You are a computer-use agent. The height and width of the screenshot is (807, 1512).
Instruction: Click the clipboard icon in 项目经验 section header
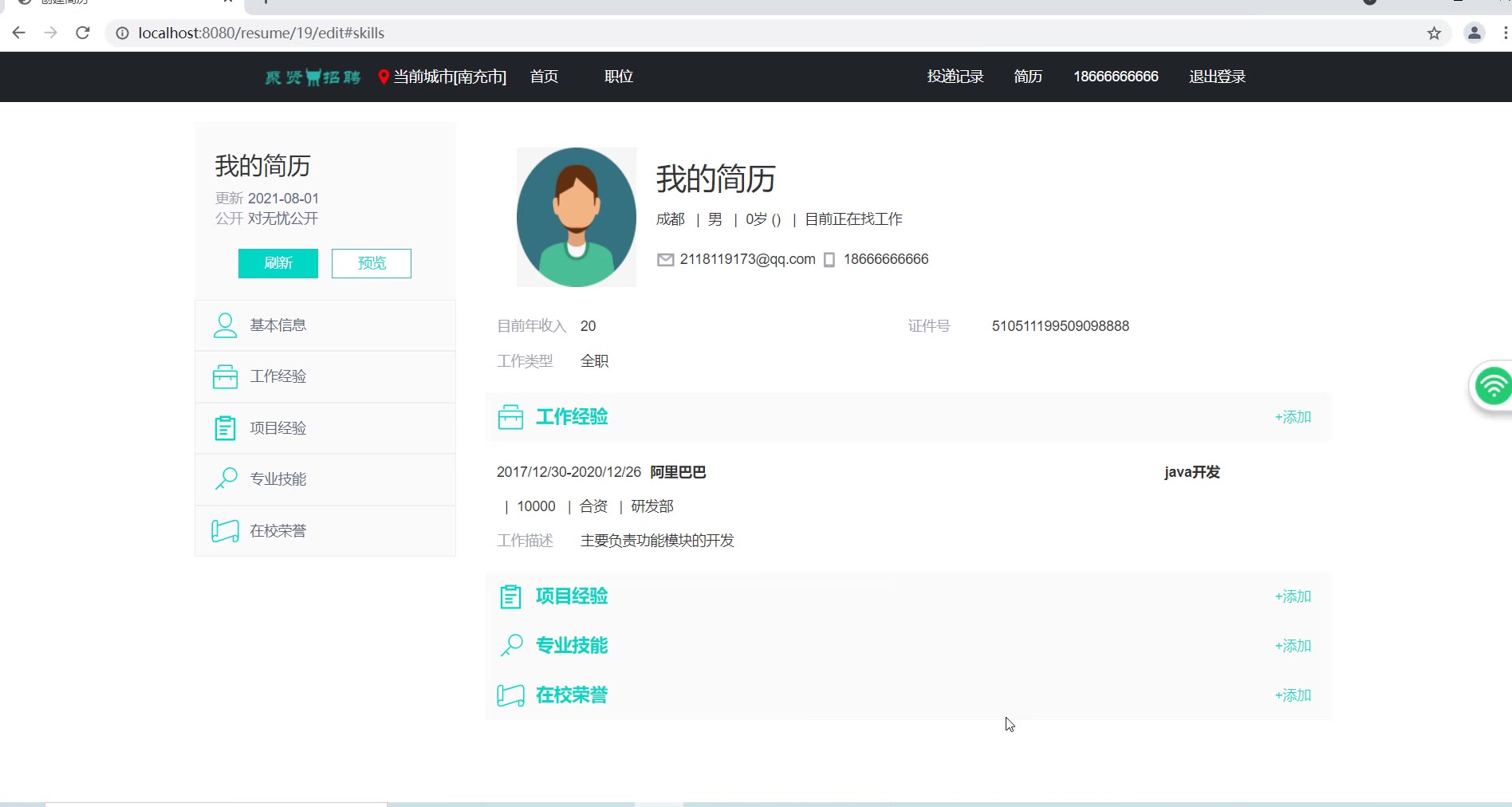coord(511,596)
